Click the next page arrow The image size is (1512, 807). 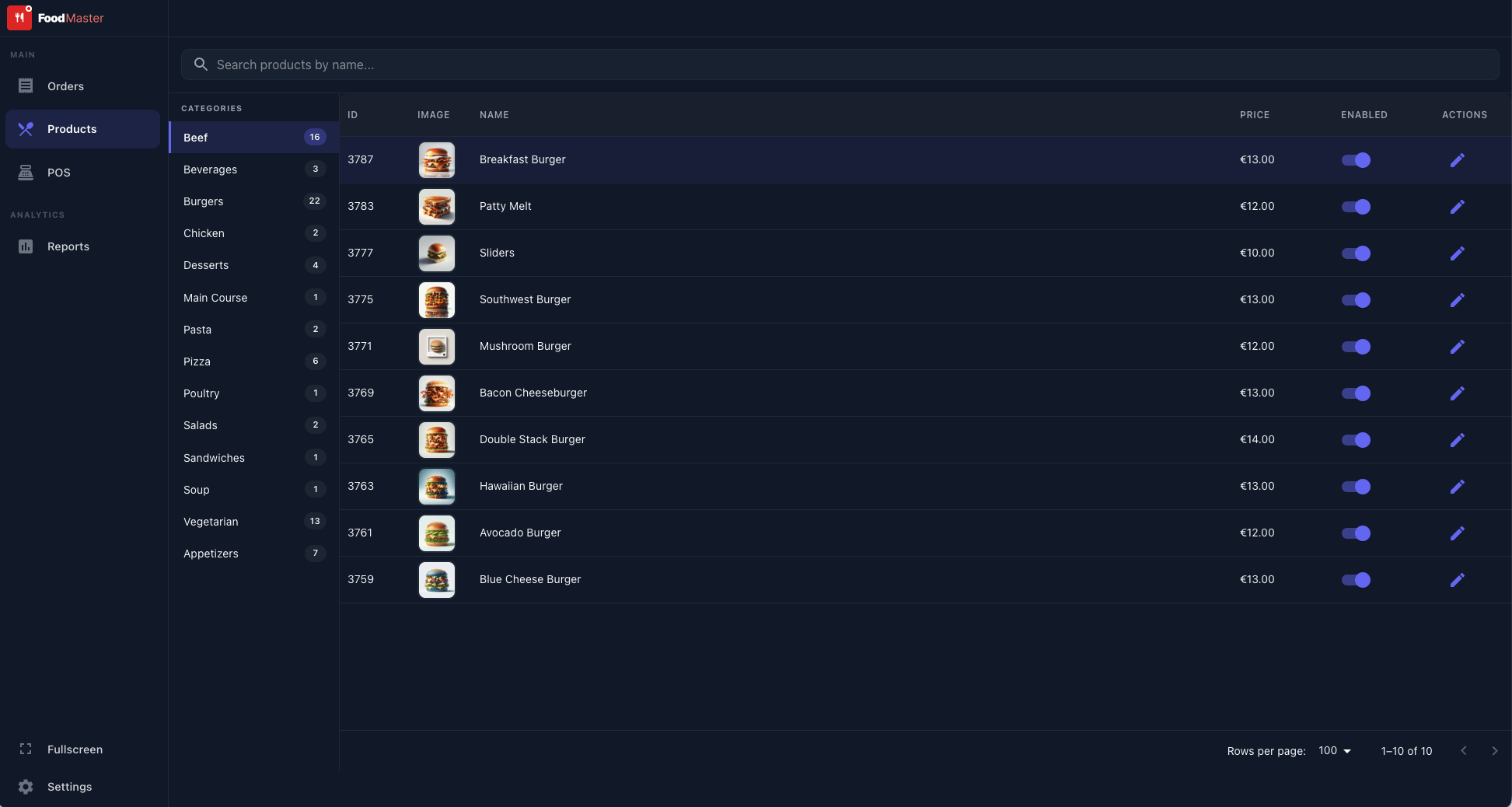point(1494,751)
